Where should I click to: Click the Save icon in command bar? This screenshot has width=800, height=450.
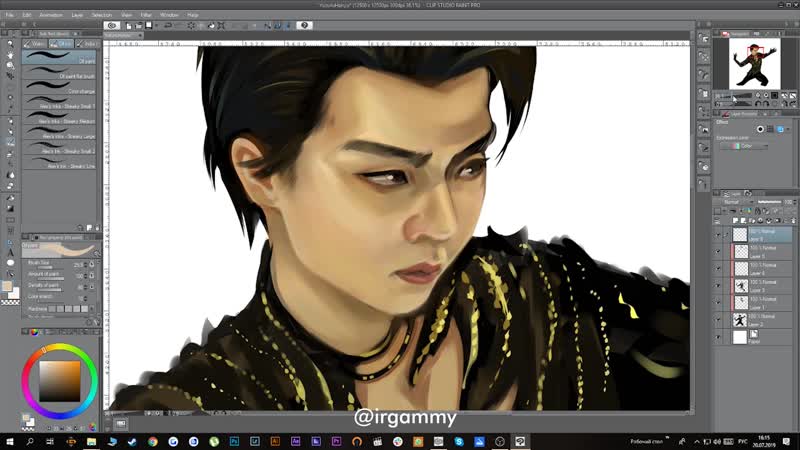pyautogui.click(x=148, y=25)
